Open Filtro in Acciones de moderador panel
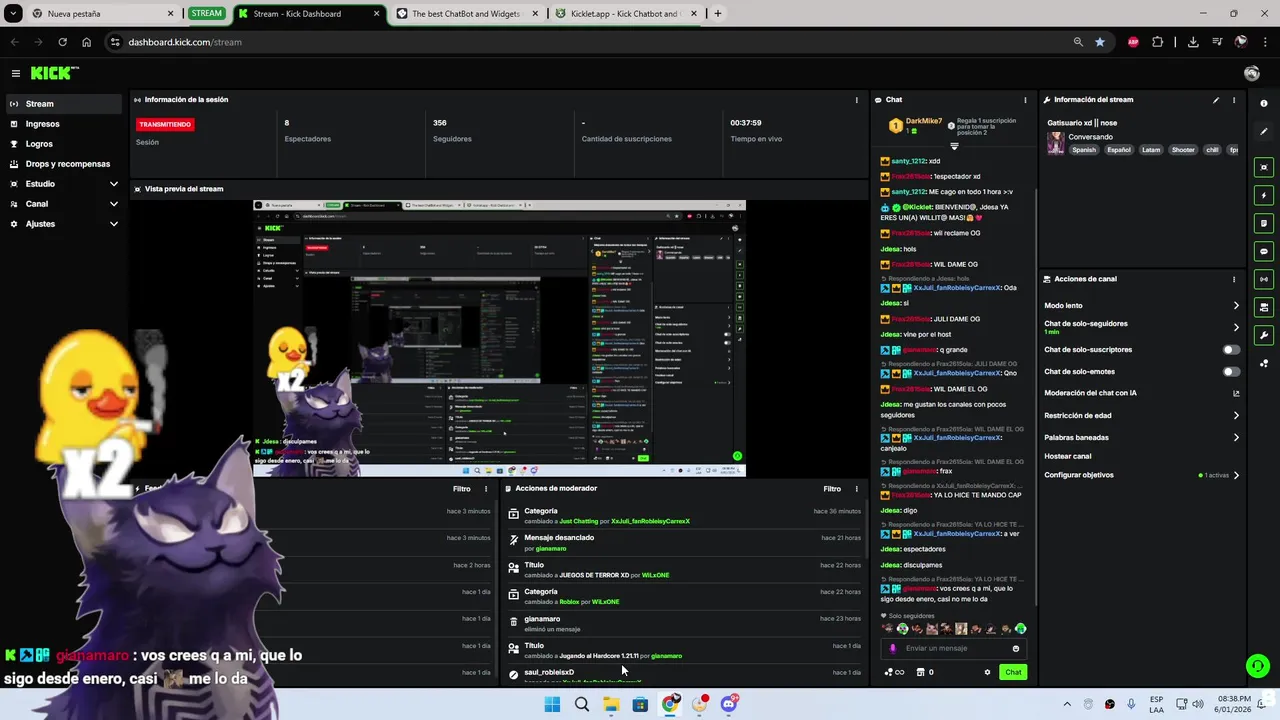This screenshot has height=720, width=1280. (832, 489)
